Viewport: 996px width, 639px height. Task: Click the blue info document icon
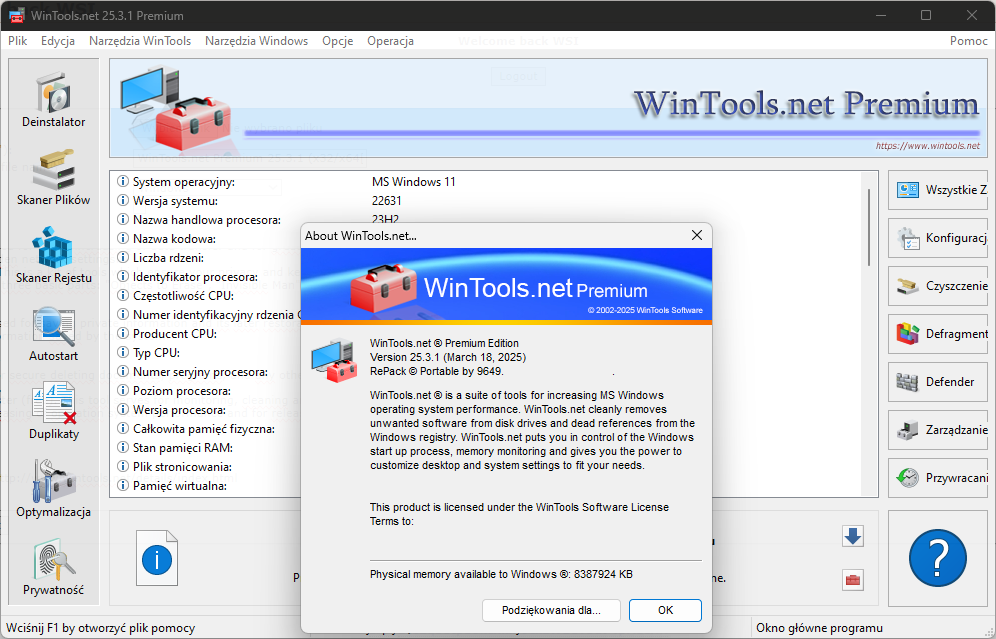click(x=157, y=558)
